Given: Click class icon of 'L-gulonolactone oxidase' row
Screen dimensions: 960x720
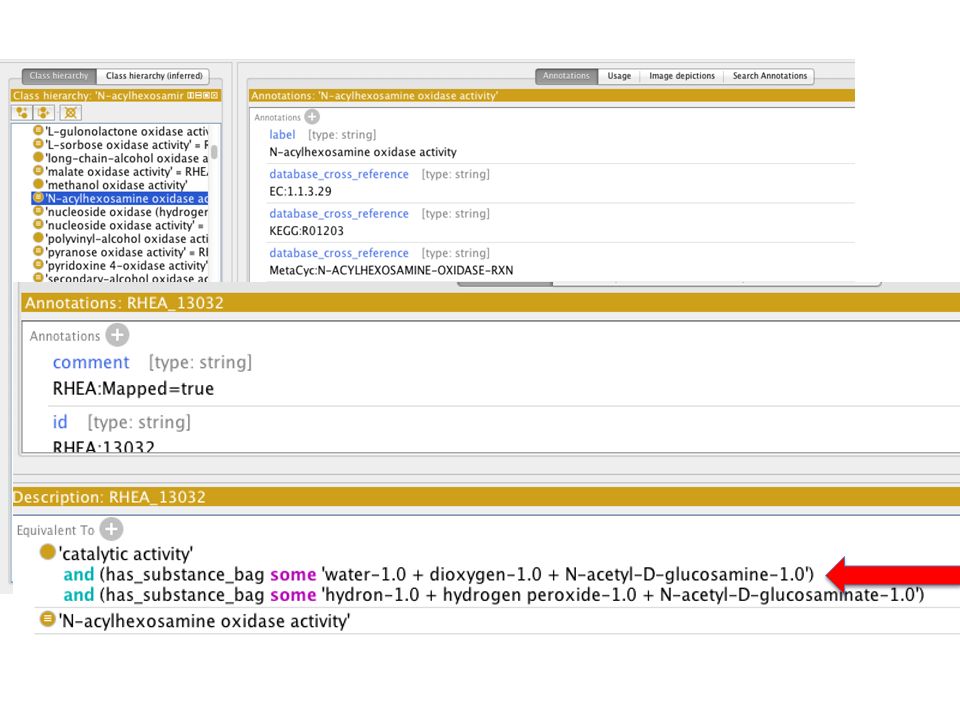Looking at the screenshot, I should pyautogui.click(x=39, y=130).
